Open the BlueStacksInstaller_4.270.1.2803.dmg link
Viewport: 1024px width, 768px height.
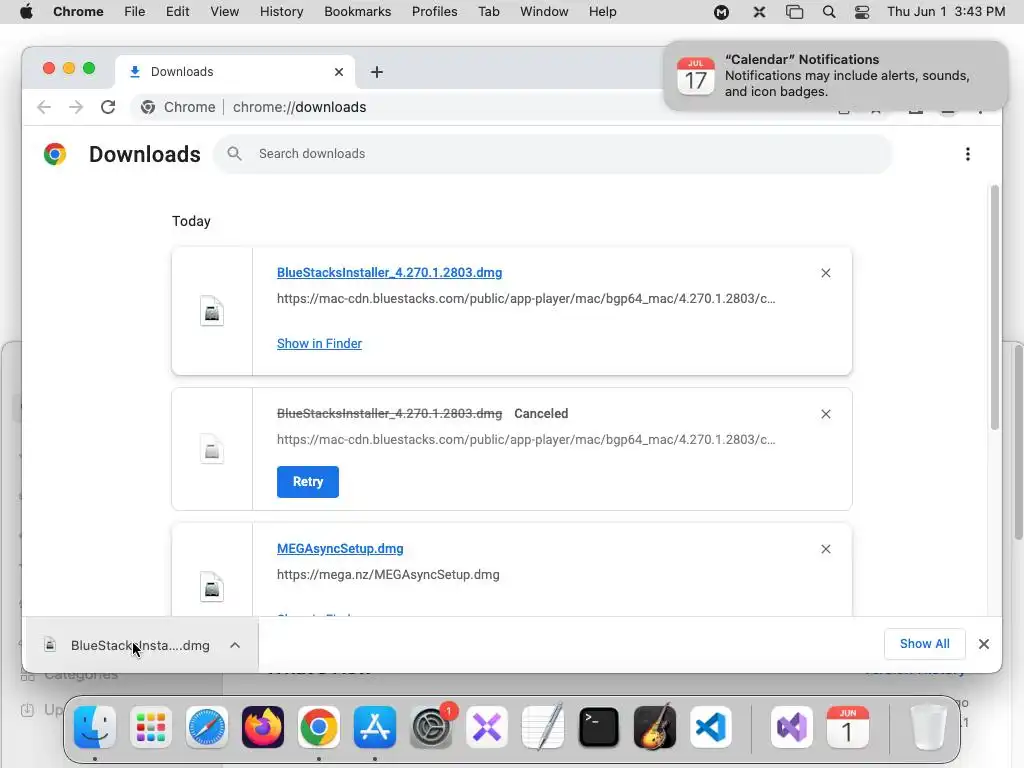tap(389, 273)
